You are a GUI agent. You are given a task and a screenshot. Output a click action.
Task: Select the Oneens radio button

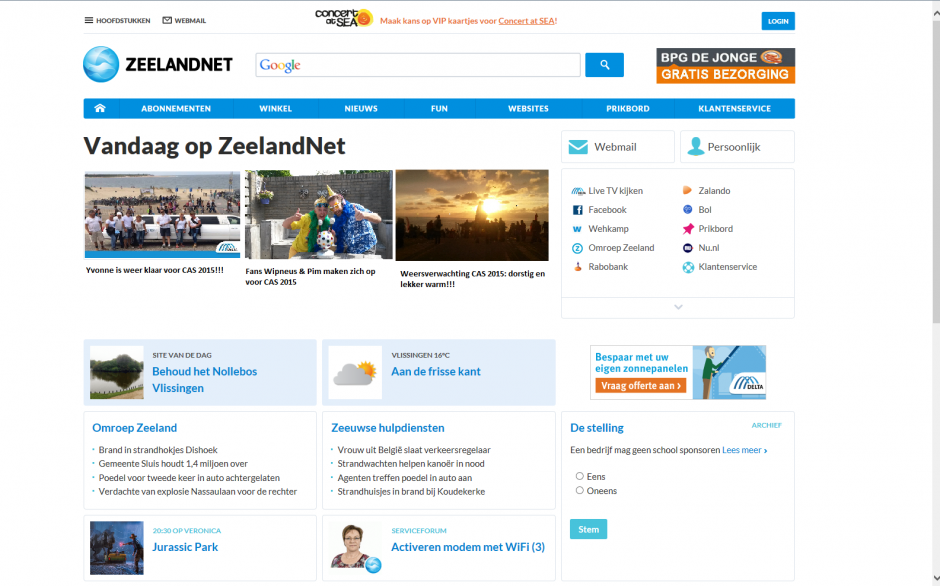[580, 491]
